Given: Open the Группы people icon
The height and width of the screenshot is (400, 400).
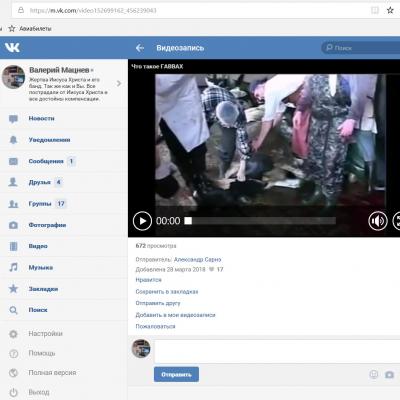Looking at the screenshot, I should tap(13, 204).
